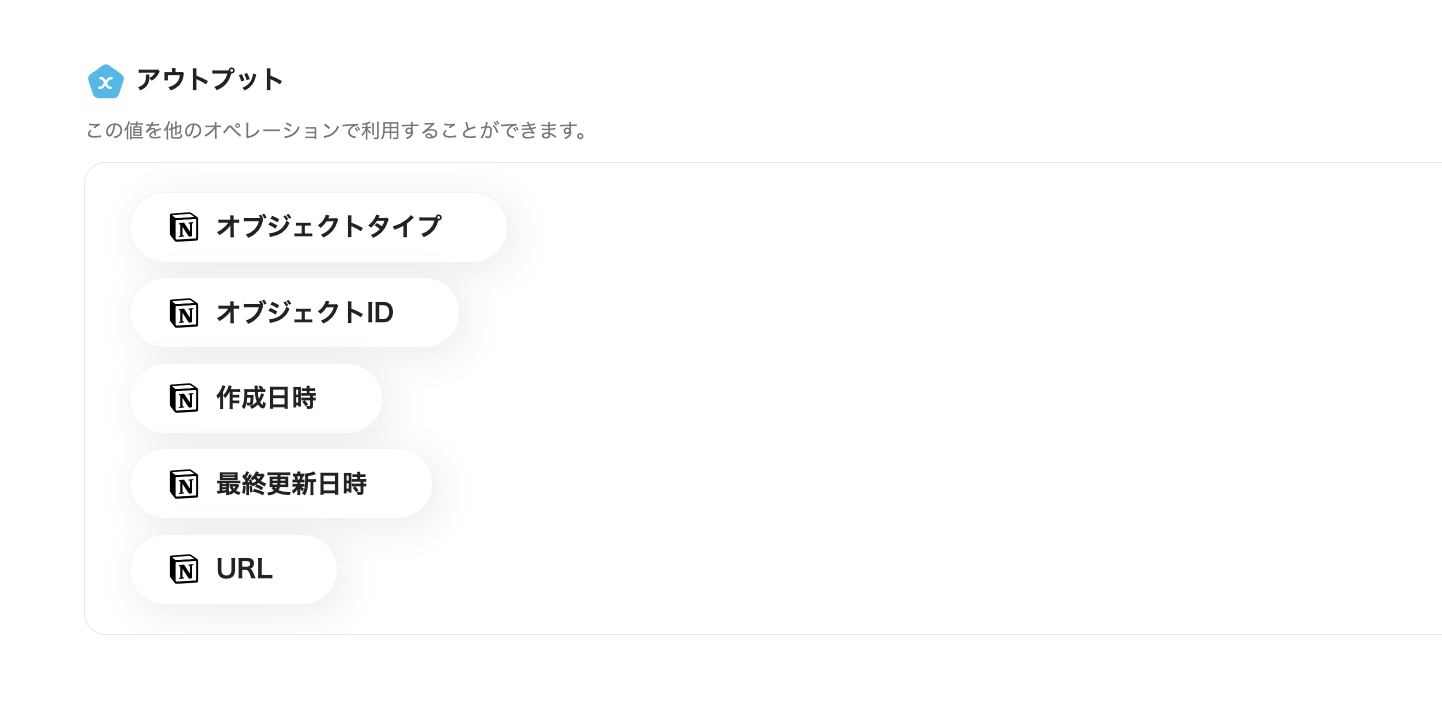Click the 作成日時 label text
1442x728 pixels.
(266, 398)
